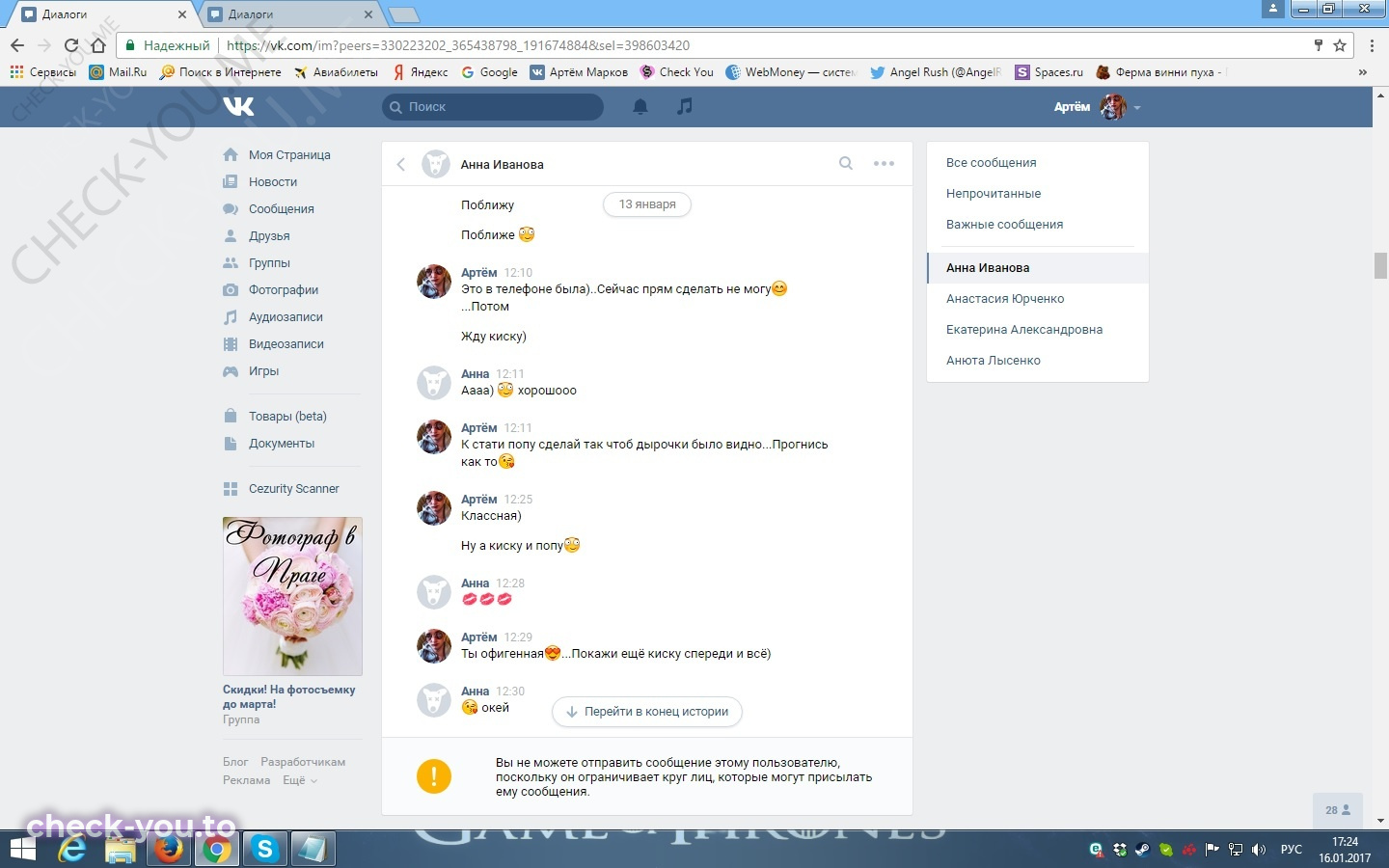The width and height of the screenshot is (1389, 868).
Task: Open the Анна sender name at 12:28
Action: (x=476, y=583)
